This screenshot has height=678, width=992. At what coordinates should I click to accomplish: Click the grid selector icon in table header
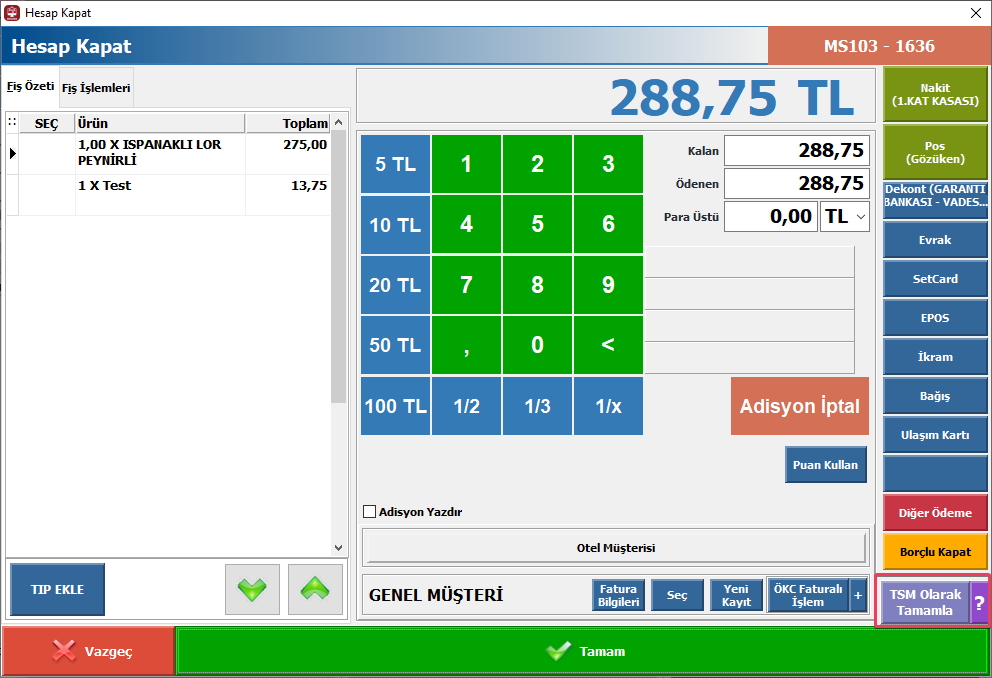(12, 123)
